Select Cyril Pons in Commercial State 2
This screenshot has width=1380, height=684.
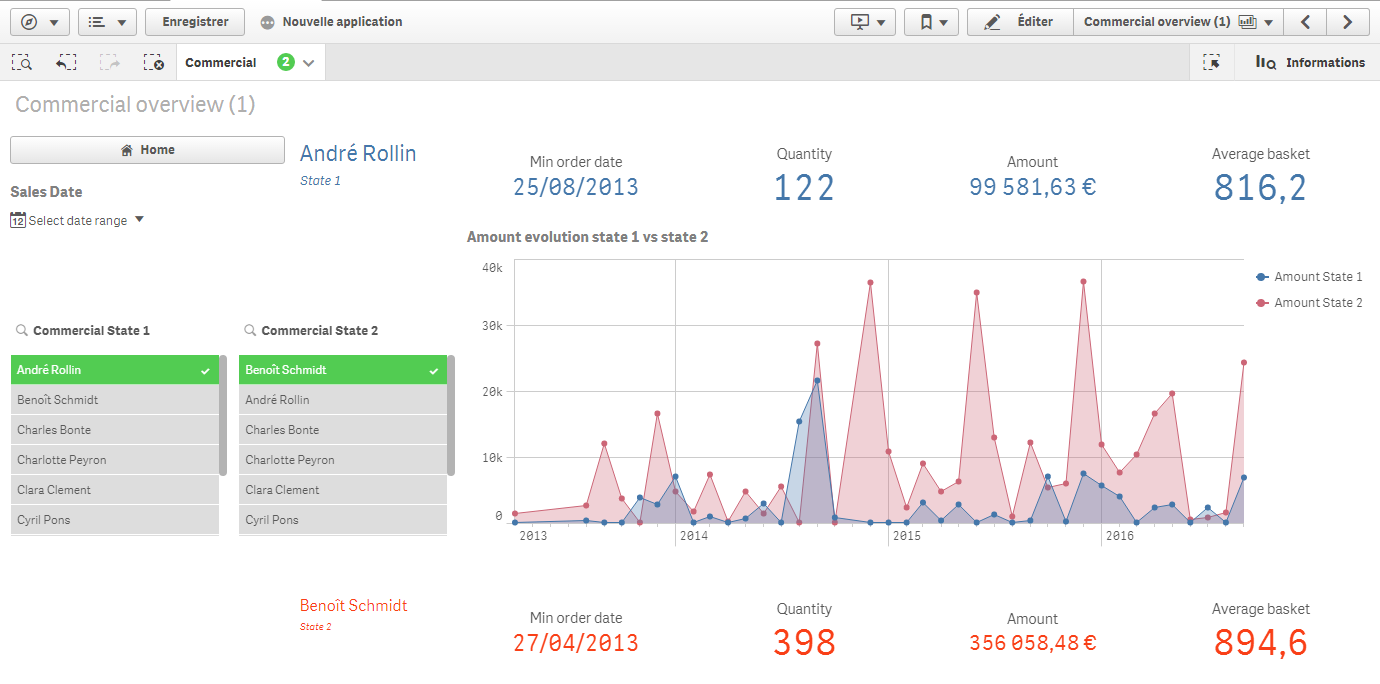pos(343,520)
